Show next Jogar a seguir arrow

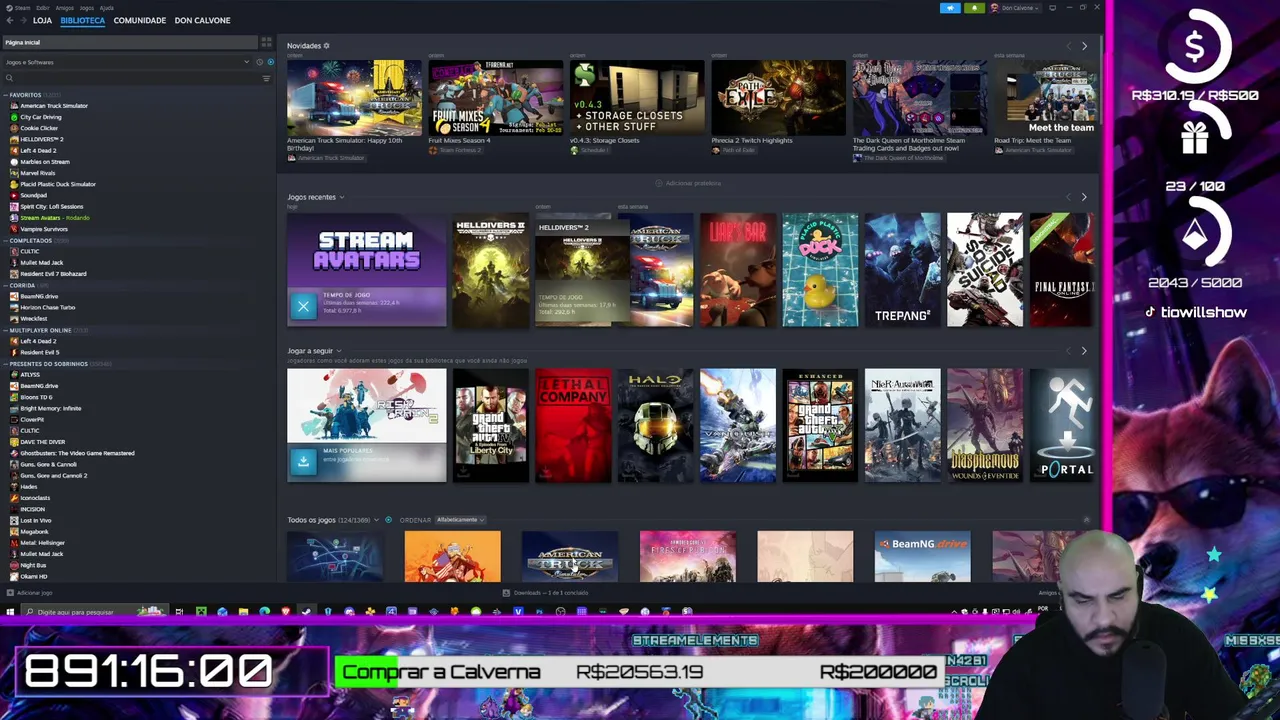pos(1084,351)
